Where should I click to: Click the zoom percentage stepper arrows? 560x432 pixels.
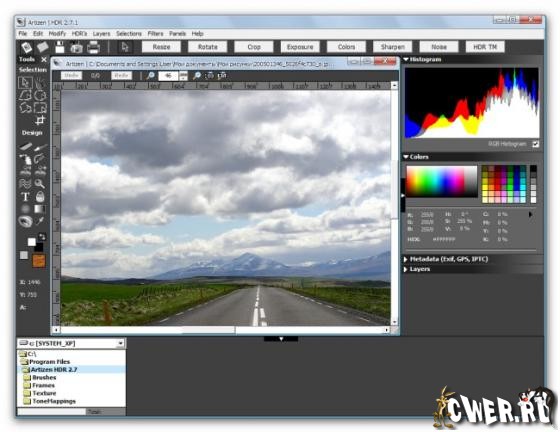tap(183, 76)
